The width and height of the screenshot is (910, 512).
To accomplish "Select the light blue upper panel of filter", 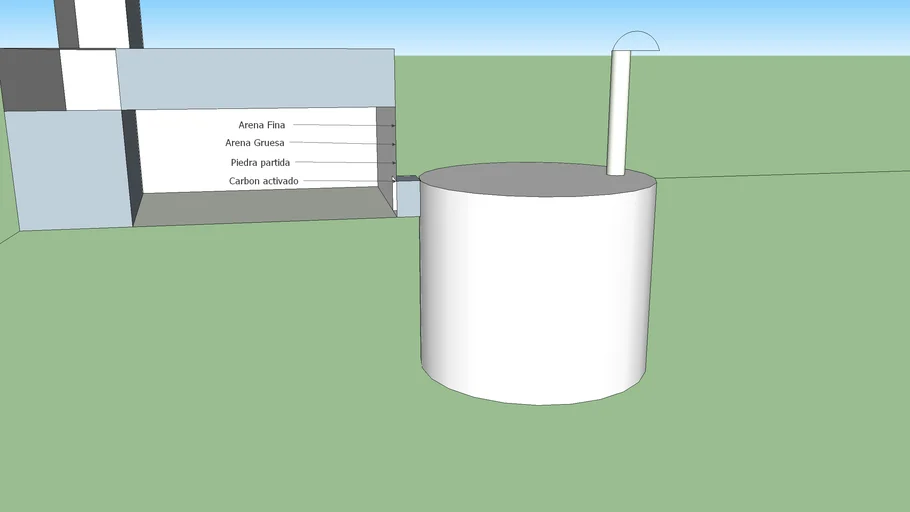I will point(255,77).
